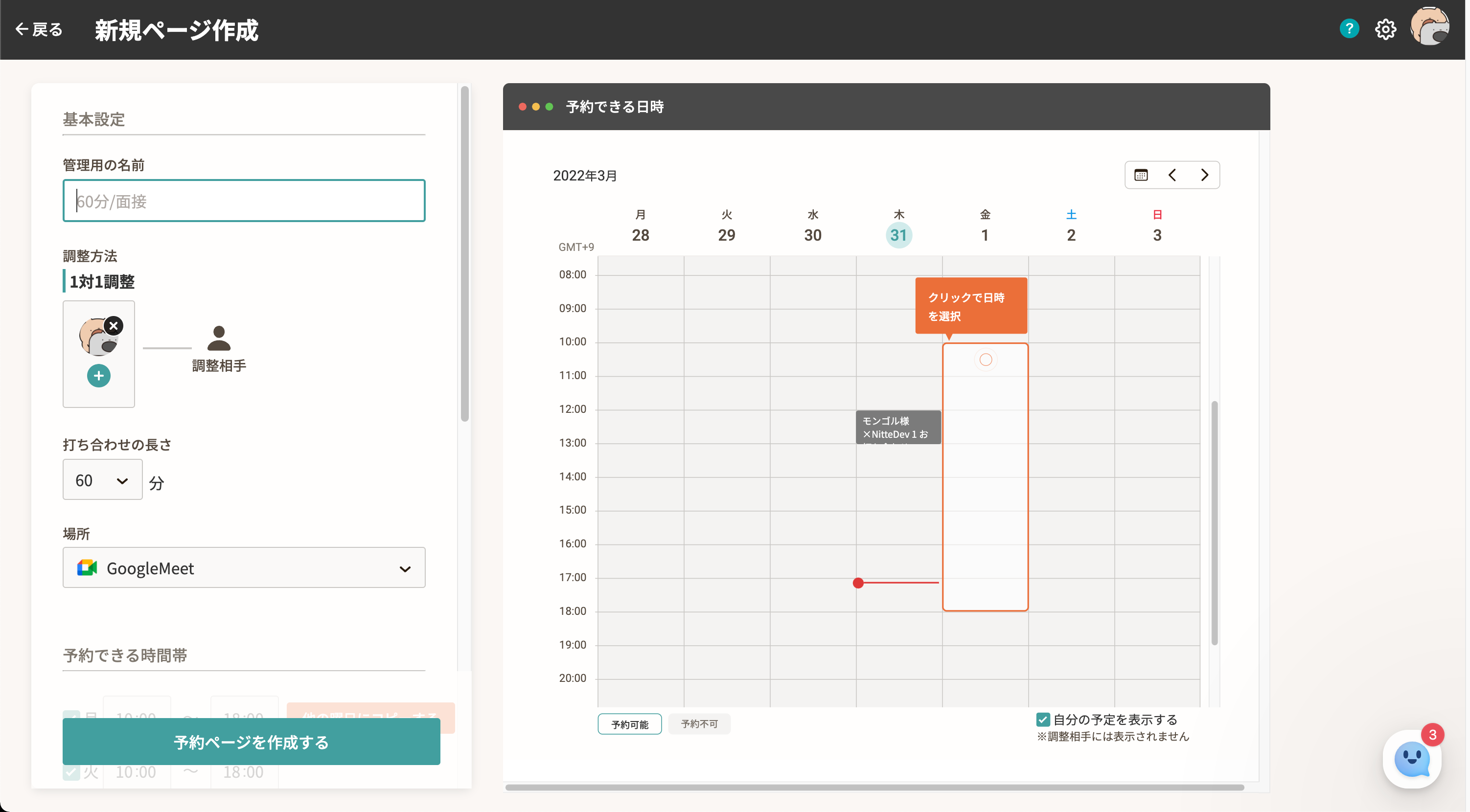1470x812 pixels.
Task: Add a member with the green plus icon
Action: click(99, 376)
